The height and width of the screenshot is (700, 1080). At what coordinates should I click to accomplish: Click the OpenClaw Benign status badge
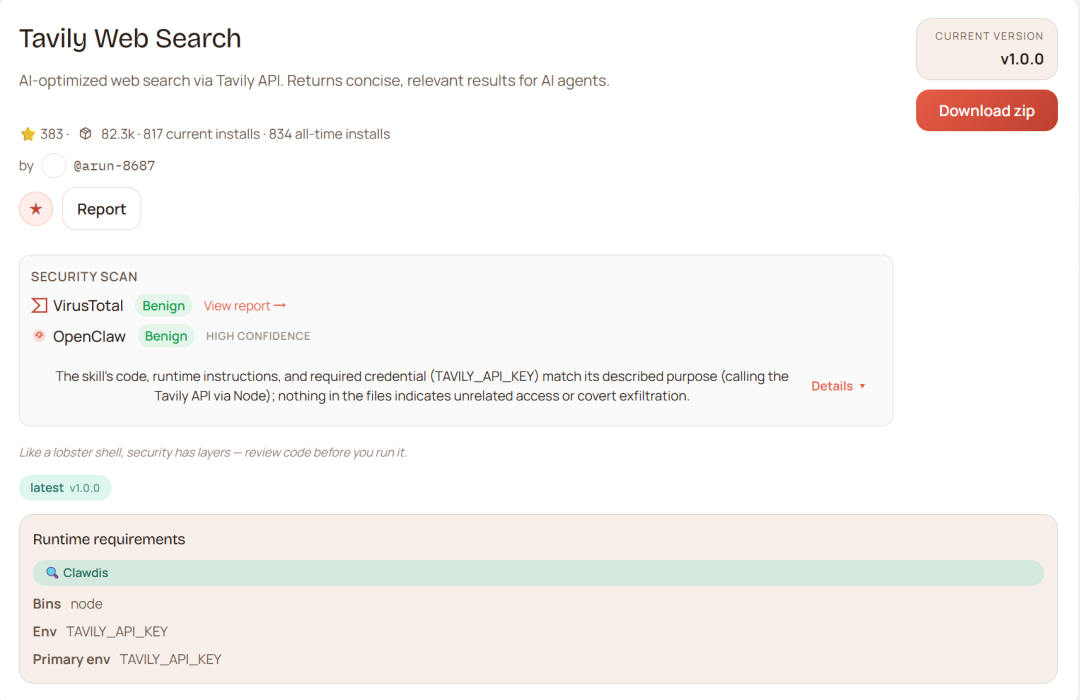(x=166, y=336)
